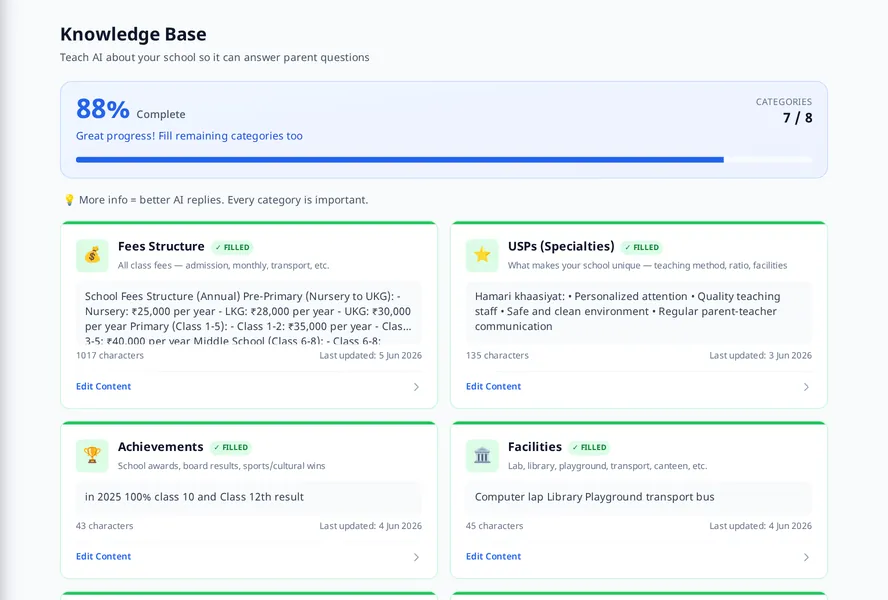Expand the Achievements card chevron arrow
The height and width of the screenshot is (600, 888).
click(x=416, y=557)
